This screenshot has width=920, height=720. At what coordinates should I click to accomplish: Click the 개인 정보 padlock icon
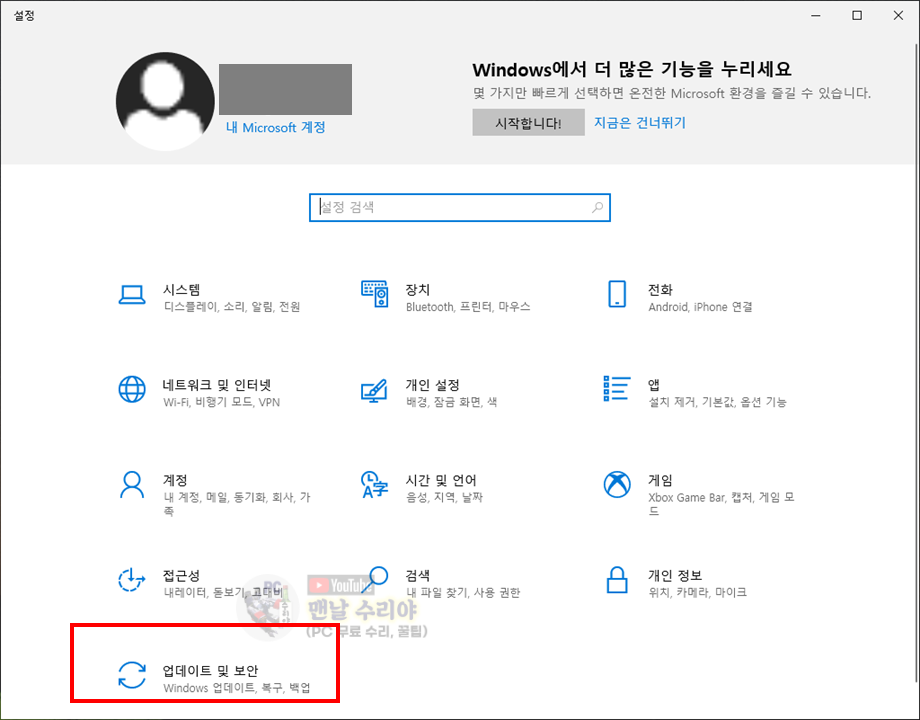click(617, 580)
